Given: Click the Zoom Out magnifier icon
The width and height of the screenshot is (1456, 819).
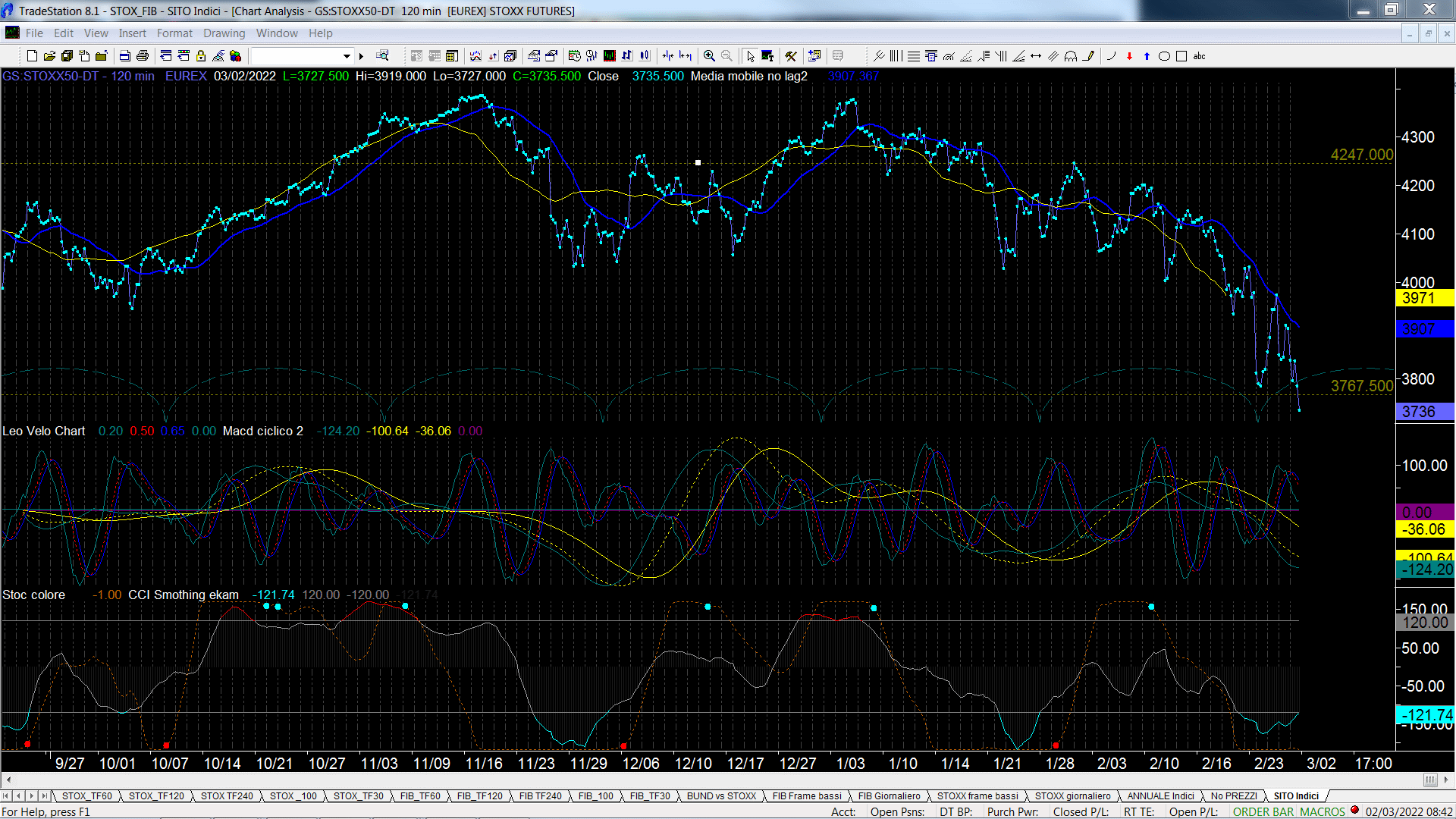Looking at the screenshot, I should [x=726, y=56].
